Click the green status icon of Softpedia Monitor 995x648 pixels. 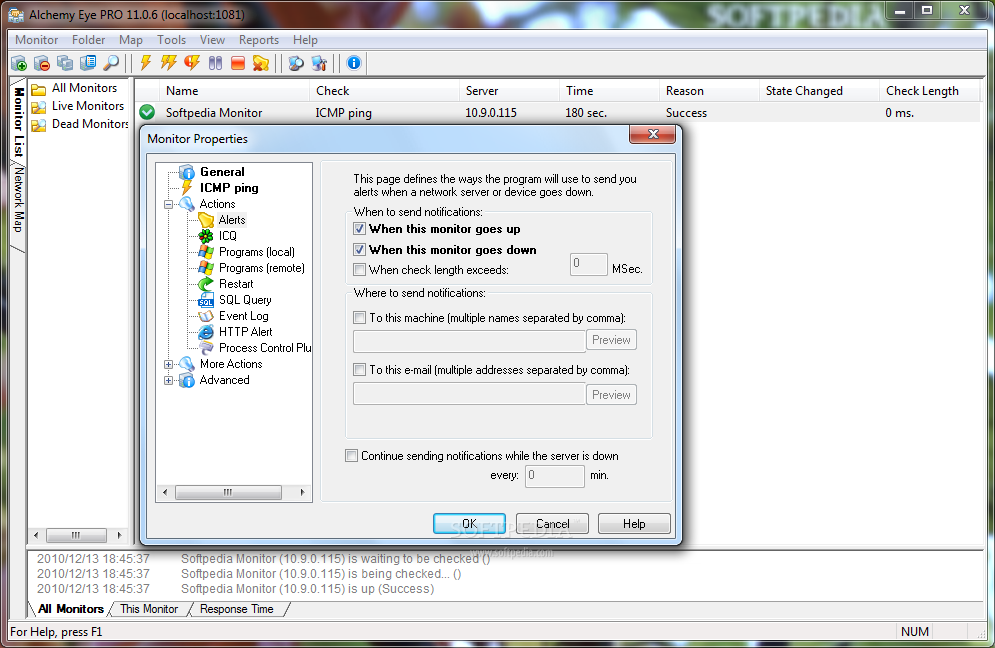pyautogui.click(x=147, y=112)
